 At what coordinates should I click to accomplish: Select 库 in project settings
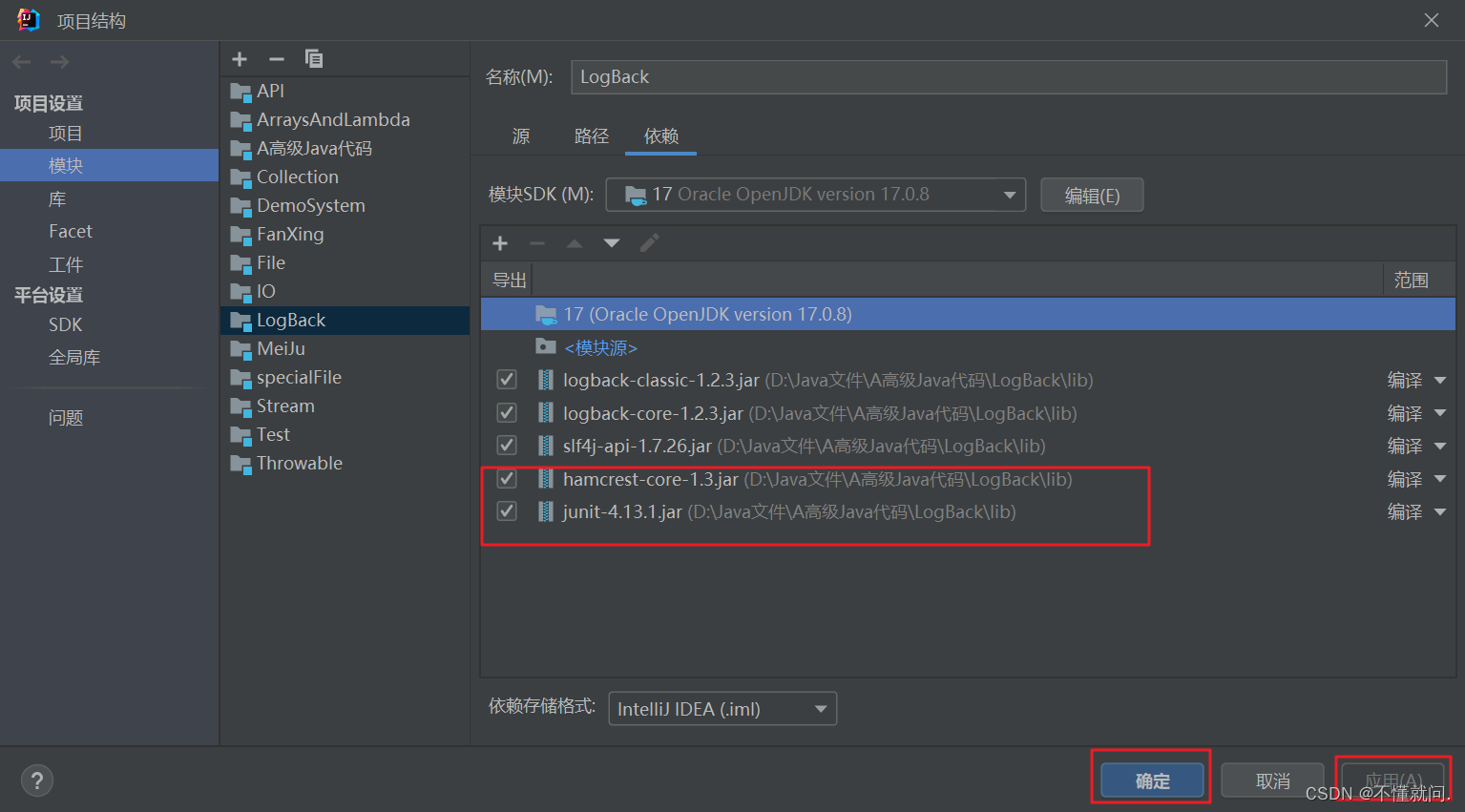click(57, 199)
